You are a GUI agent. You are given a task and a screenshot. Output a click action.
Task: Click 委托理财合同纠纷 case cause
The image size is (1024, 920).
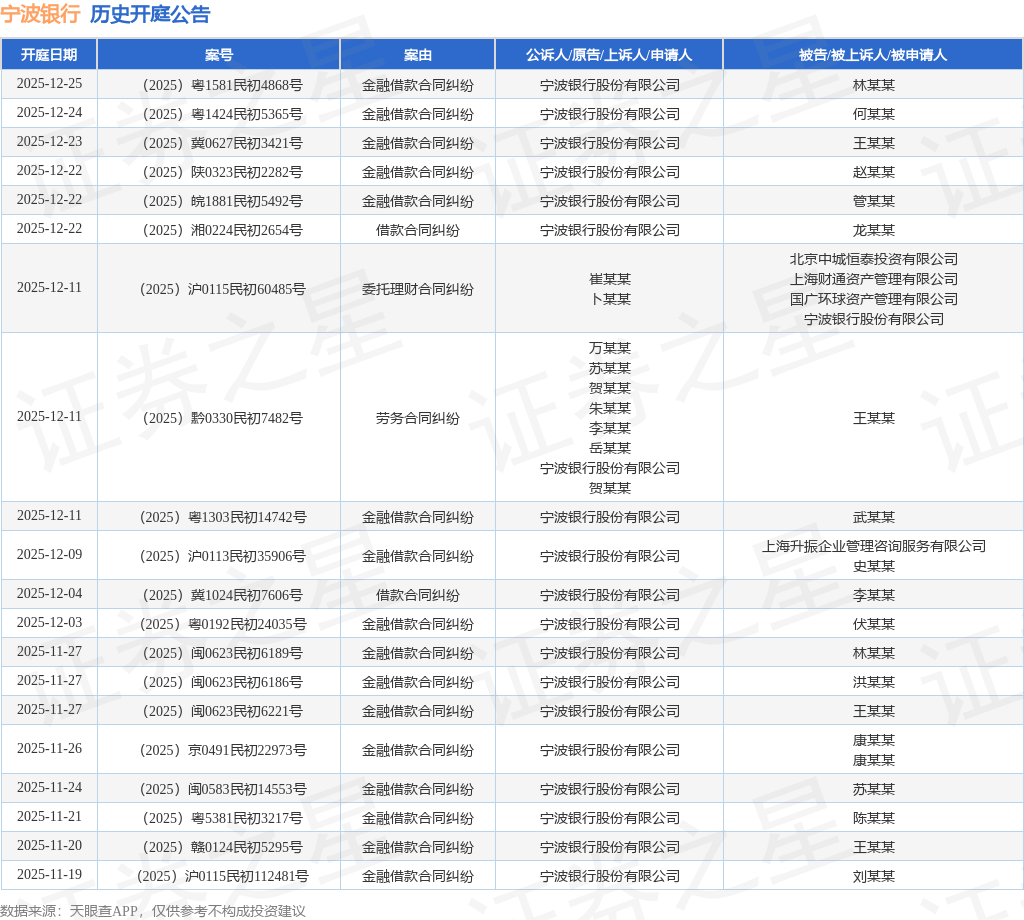pyautogui.click(x=418, y=289)
